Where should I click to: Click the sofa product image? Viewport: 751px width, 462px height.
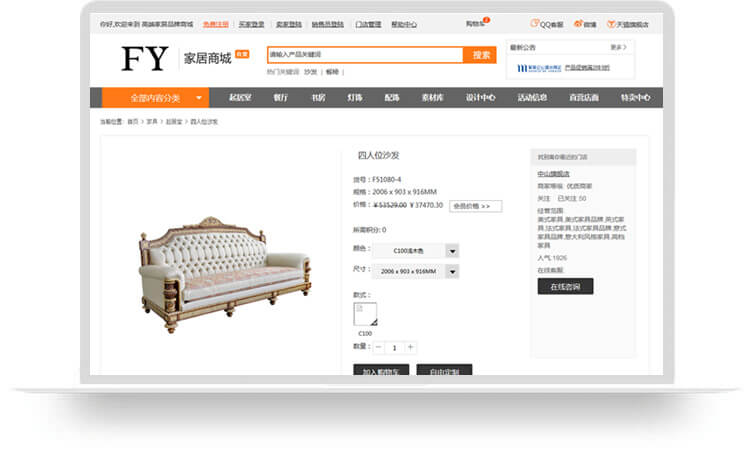click(x=225, y=274)
